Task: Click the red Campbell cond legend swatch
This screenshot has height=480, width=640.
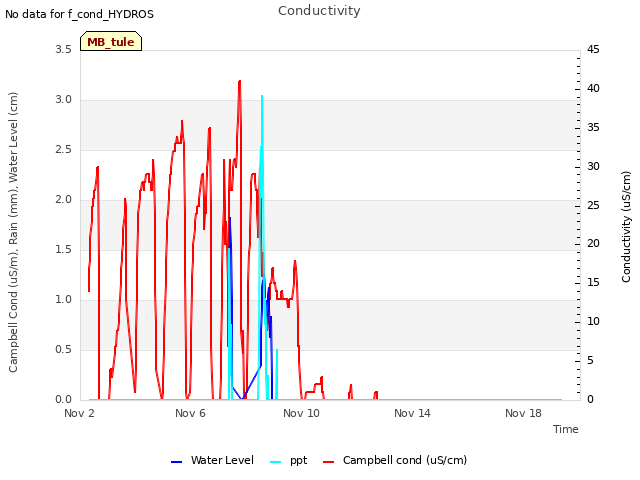Action: (x=329, y=462)
